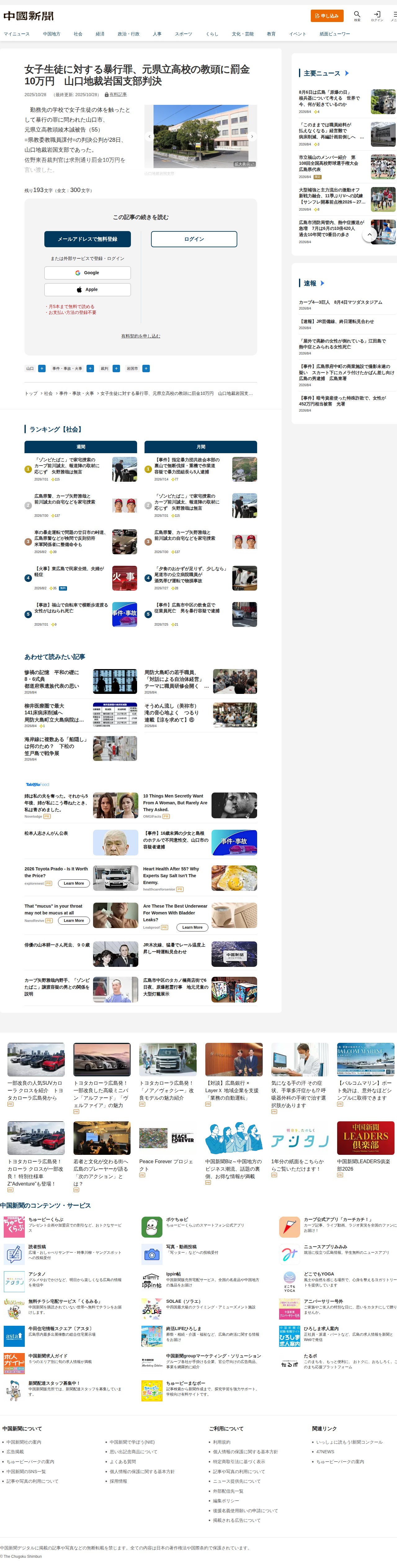Expand 速報 via its chevron arrow
The width and height of the screenshot is (397, 1568).
point(322,284)
